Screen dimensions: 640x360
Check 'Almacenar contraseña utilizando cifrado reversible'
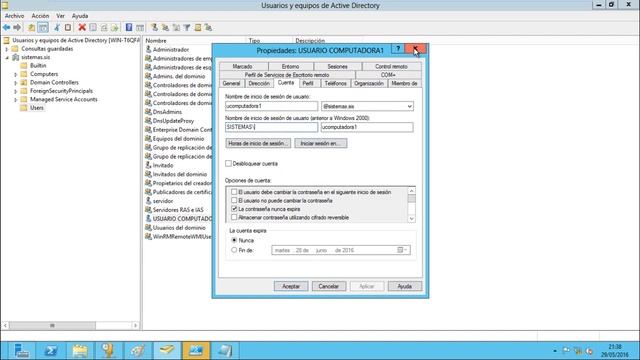pyautogui.click(x=234, y=217)
